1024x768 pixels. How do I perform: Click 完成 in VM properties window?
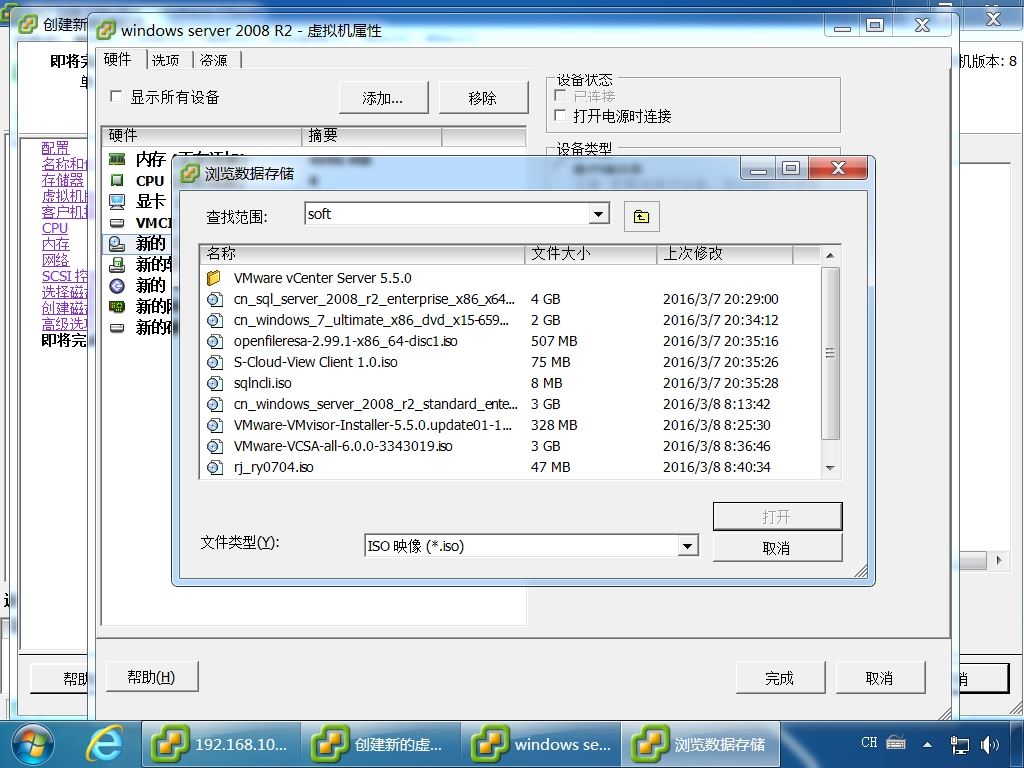click(780, 678)
